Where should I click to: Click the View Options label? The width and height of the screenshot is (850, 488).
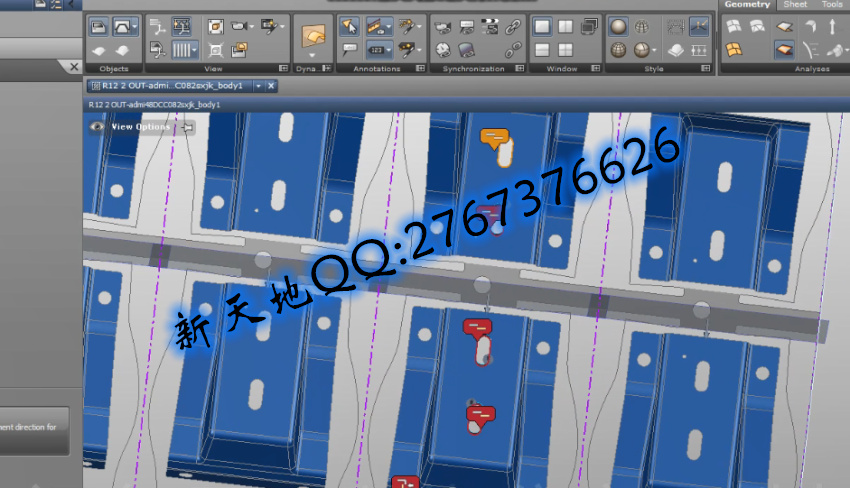pyautogui.click(x=140, y=127)
